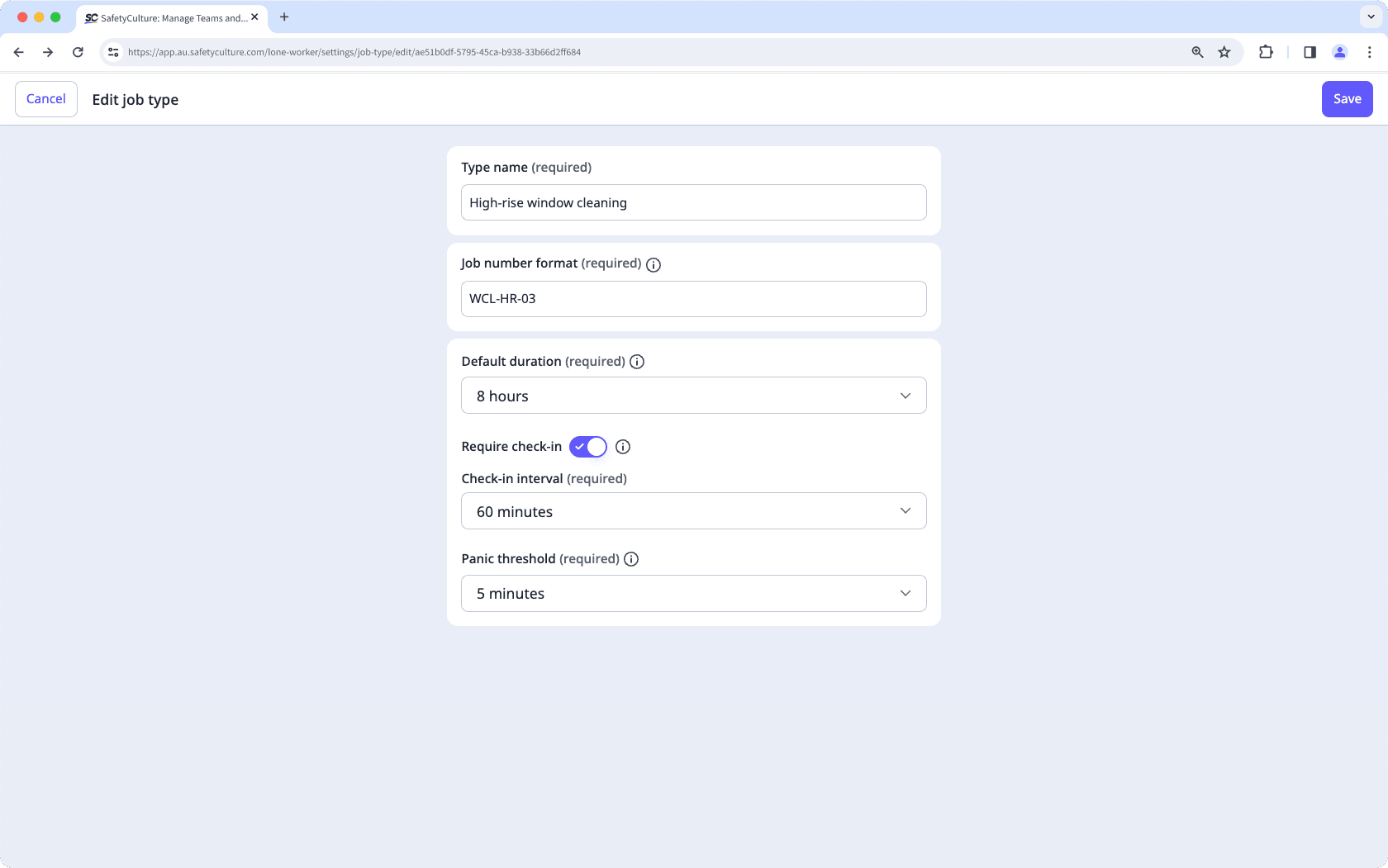The width and height of the screenshot is (1388, 868).
Task: Open the info tooltip for Job number format
Action: click(x=653, y=264)
